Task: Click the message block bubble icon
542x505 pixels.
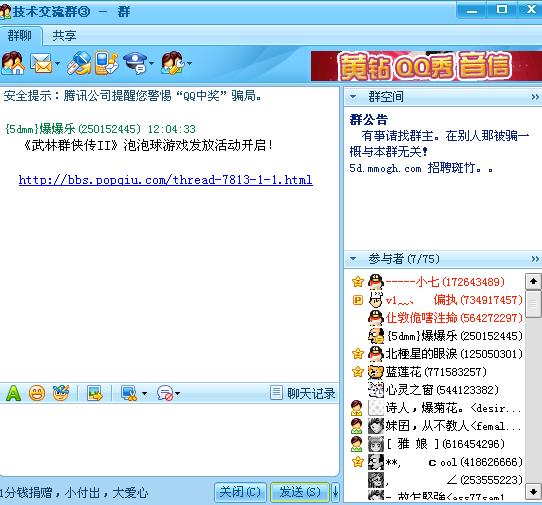Action: click(165, 393)
